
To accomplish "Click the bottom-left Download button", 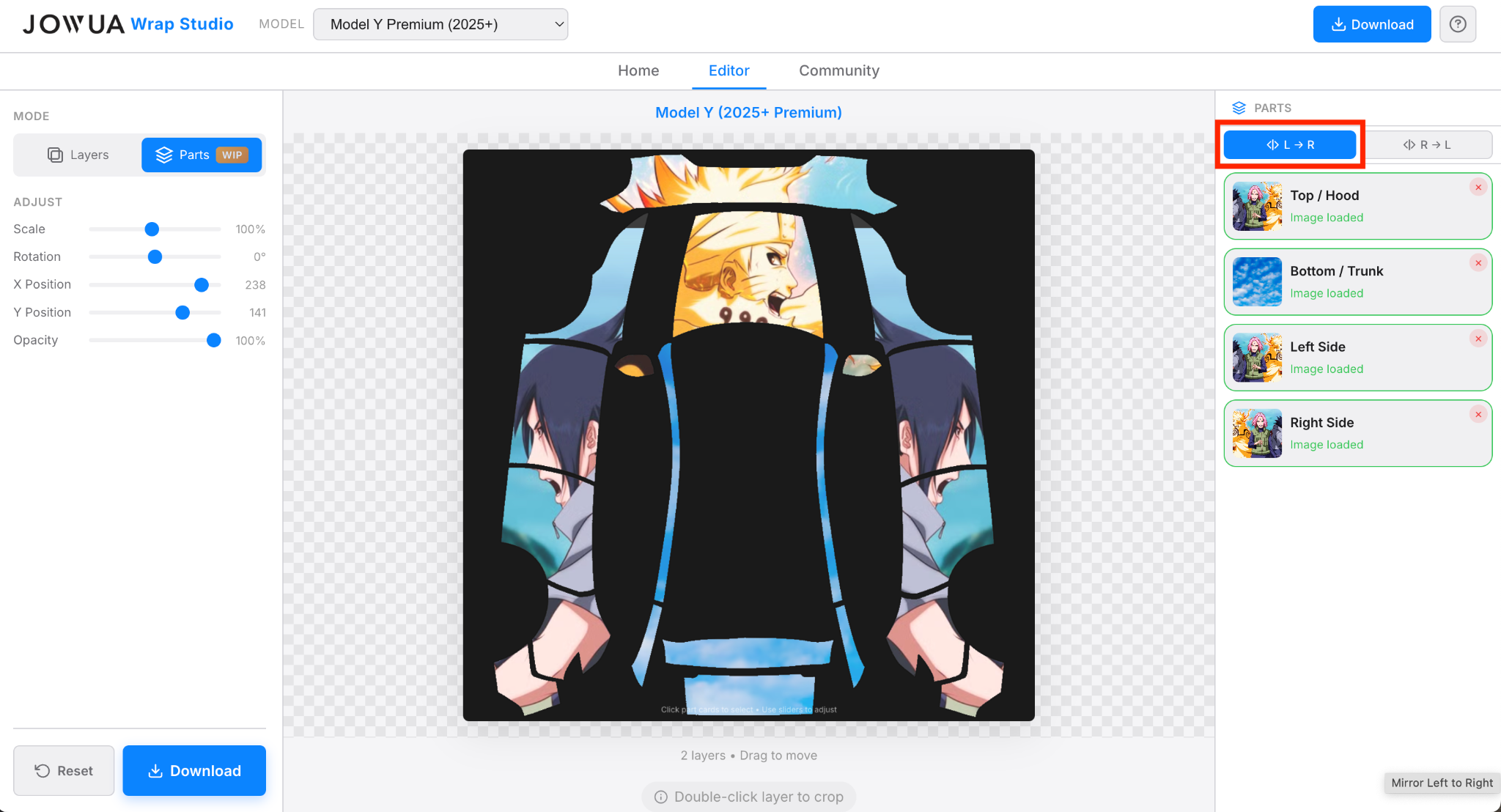I will point(194,771).
